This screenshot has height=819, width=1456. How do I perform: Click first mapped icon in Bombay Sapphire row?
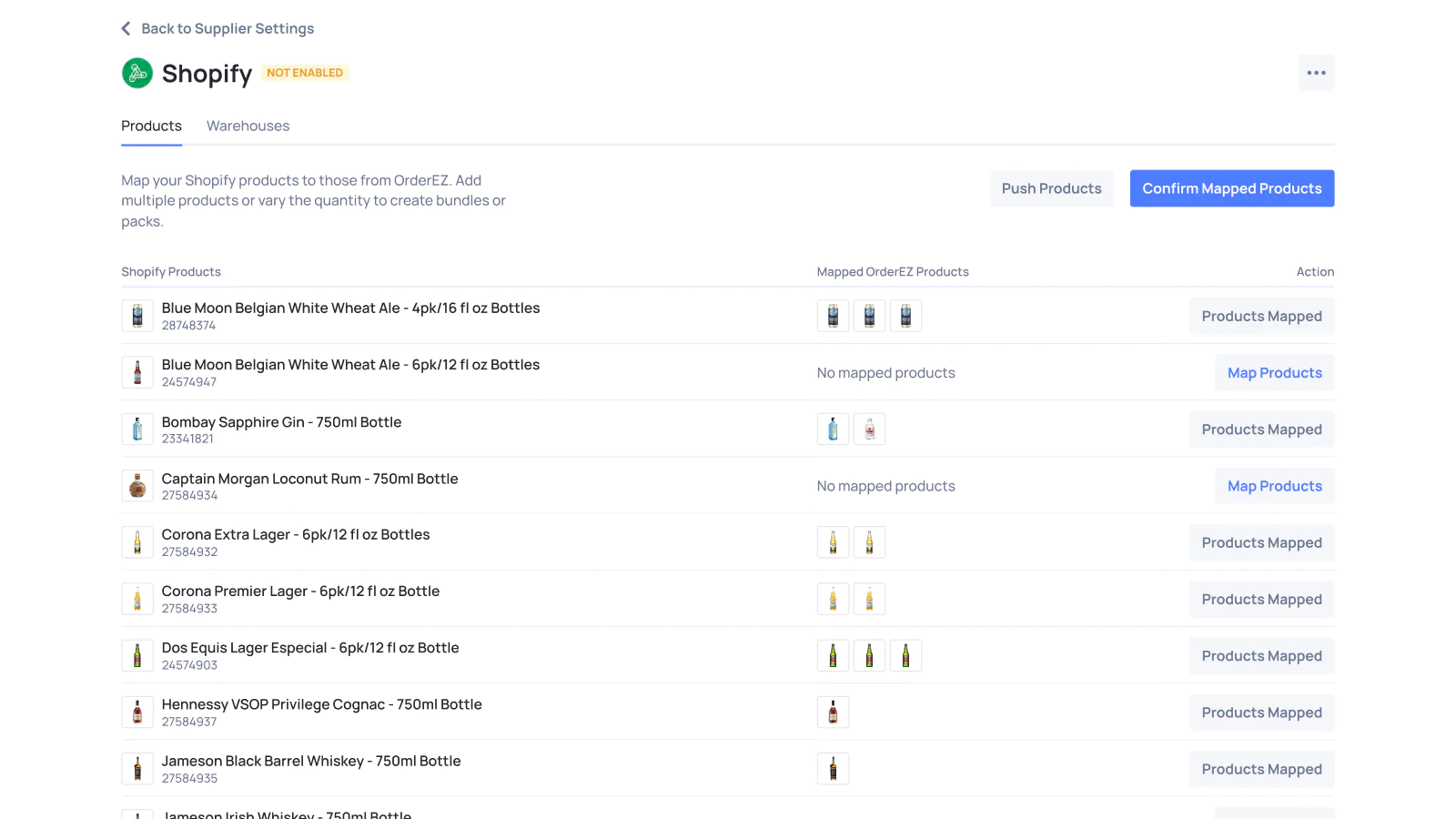(833, 430)
